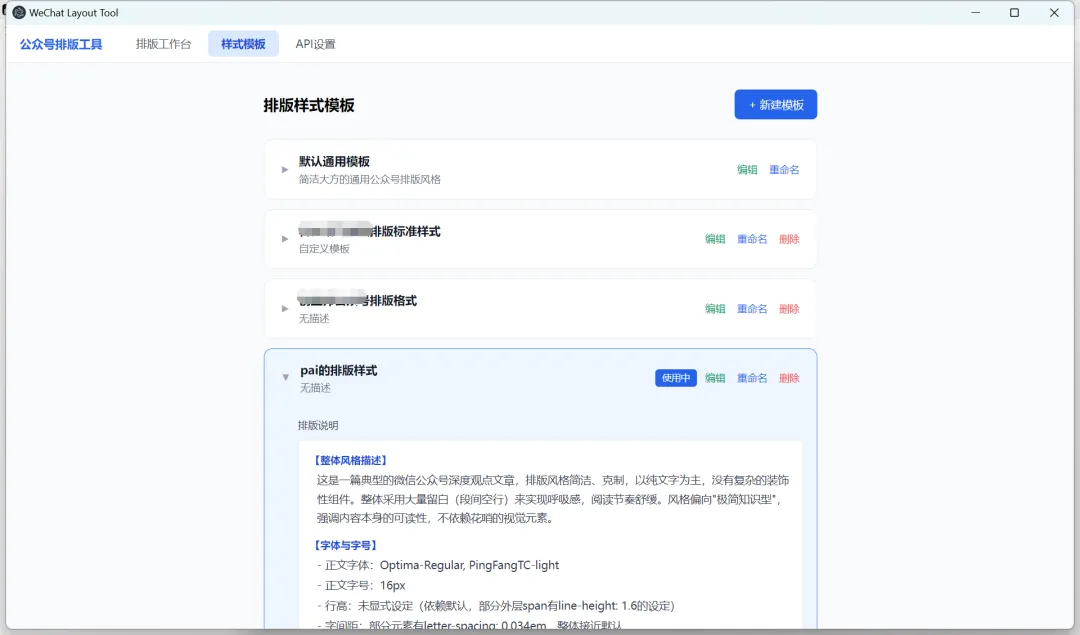This screenshot has width=1080, height=635.
Task: Click the 【整体风格描述】 heading
Action: [351, 460]
